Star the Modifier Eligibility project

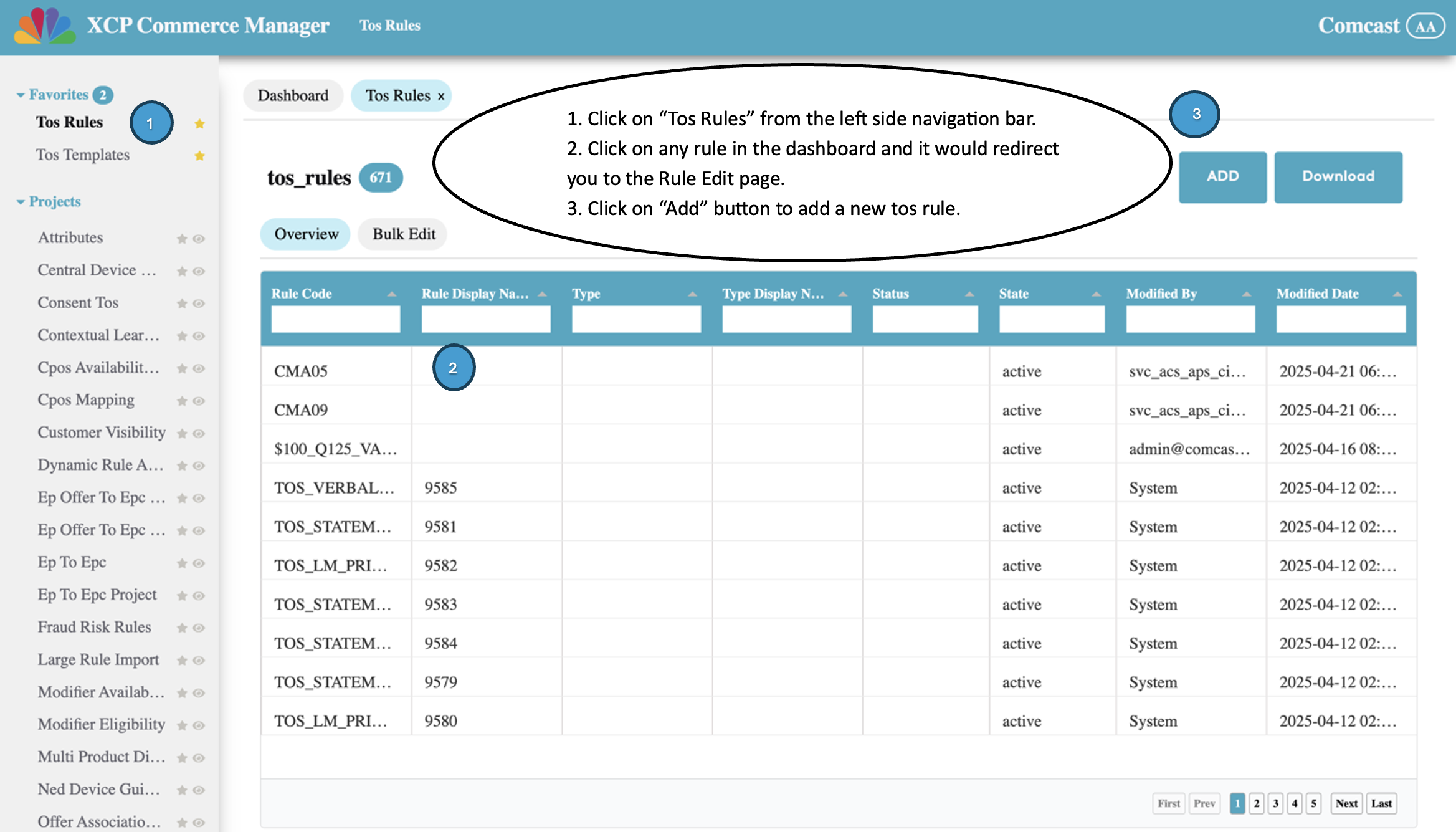(x=182, y=725)
